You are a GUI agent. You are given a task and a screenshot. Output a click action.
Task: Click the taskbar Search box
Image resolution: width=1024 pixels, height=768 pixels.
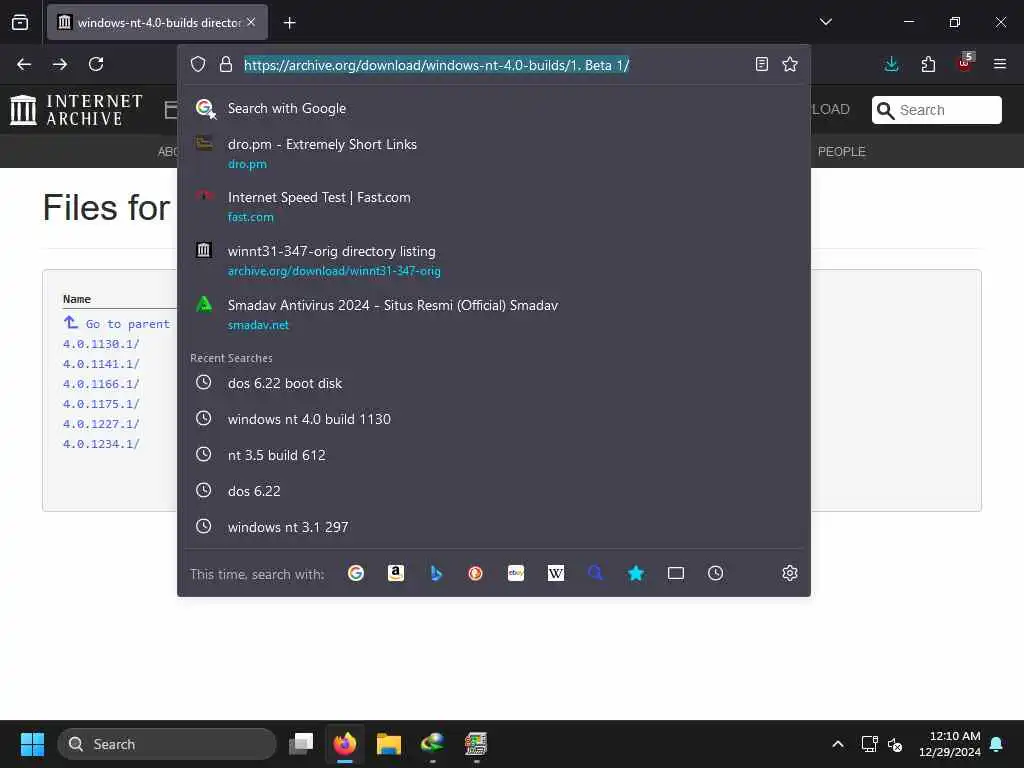(167, 744)
